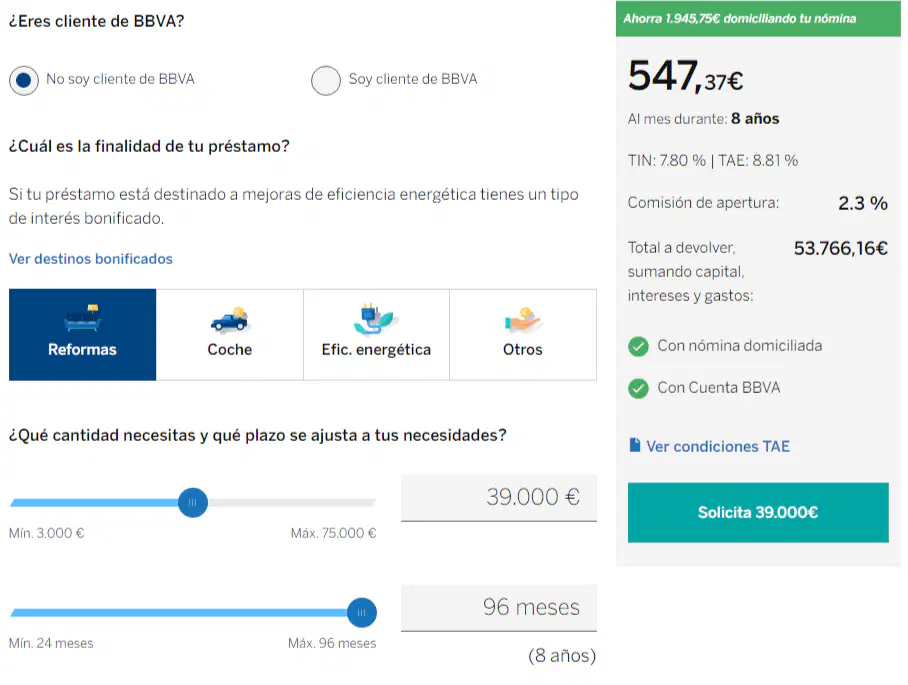
Task: Click green check icon for nómina domiciliada
Action: coord(638,346)
